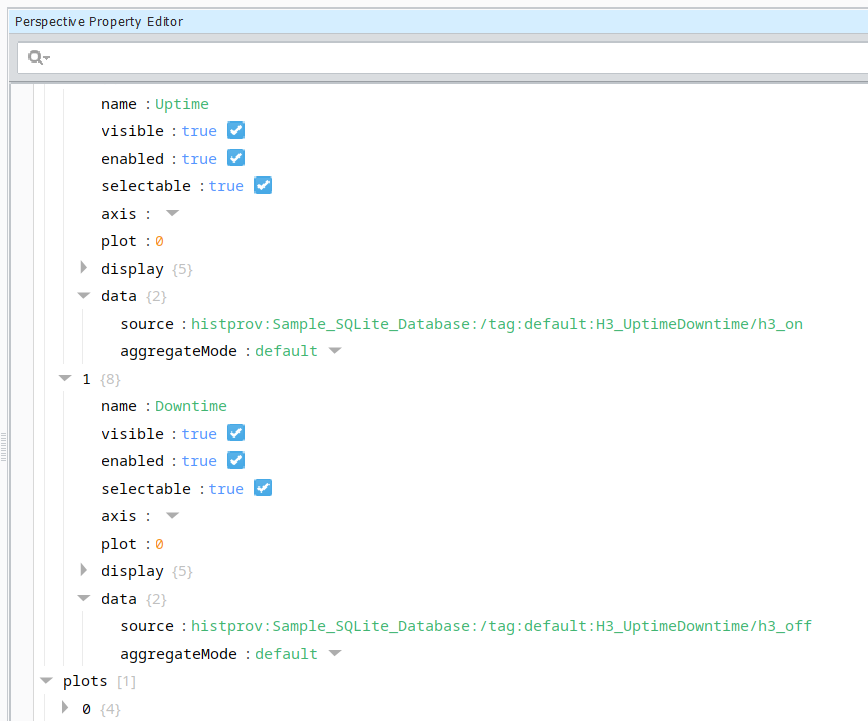Expand the Uptime display node
This screenshot has width=868, height=721.
(x=84, y=268)
